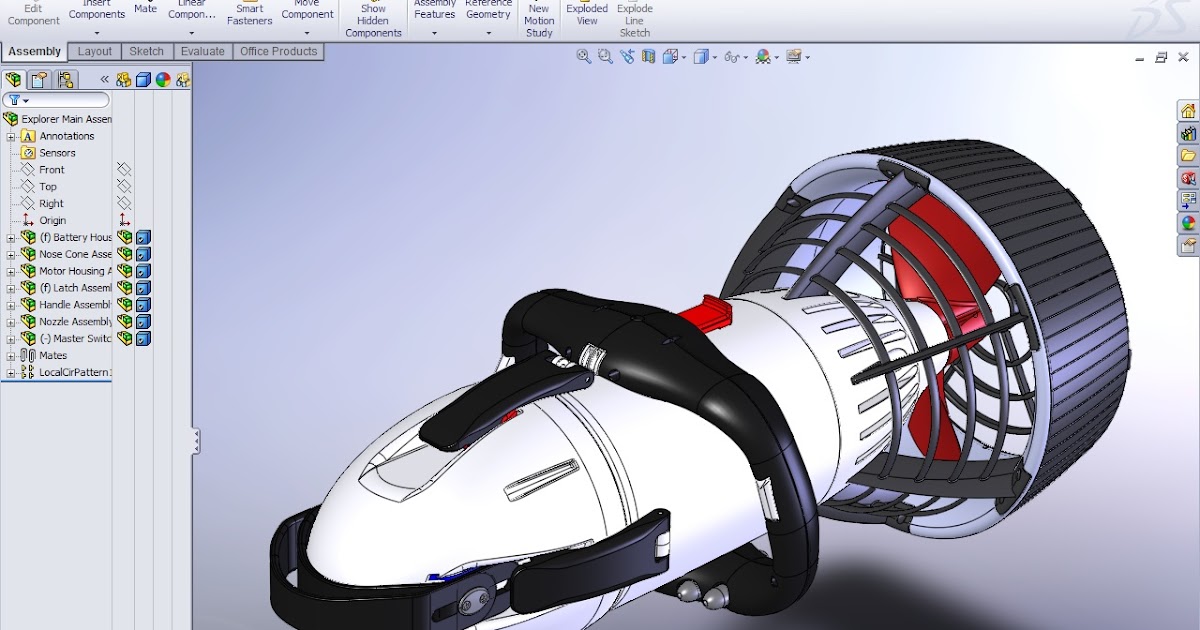The width and height of the screenshot is (1200, 630).
Task: Click the Appearances column header color ball
Action: point(162,80)
